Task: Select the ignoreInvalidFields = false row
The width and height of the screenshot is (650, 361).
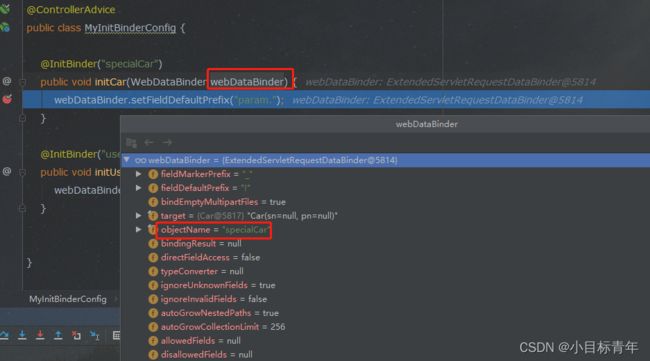Action: coord(386,299)
